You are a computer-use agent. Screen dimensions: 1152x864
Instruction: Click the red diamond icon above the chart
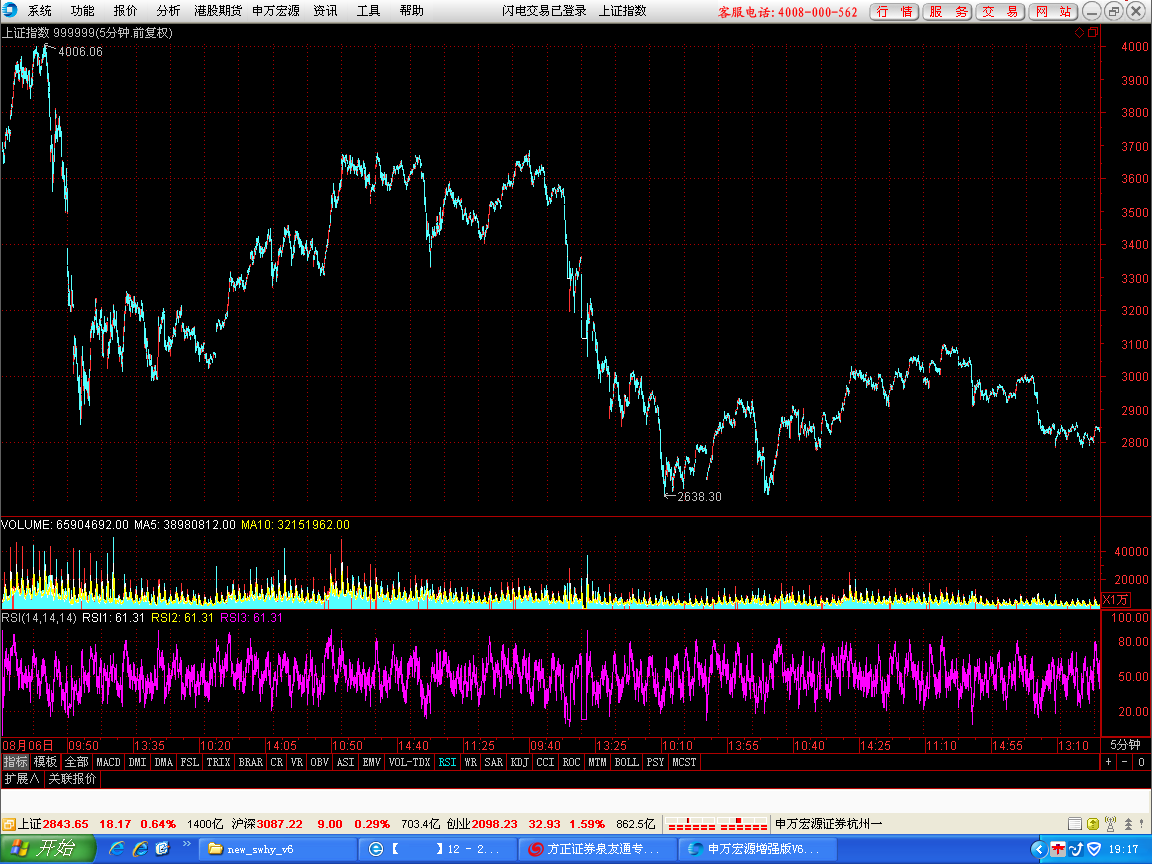point(1079,32)
